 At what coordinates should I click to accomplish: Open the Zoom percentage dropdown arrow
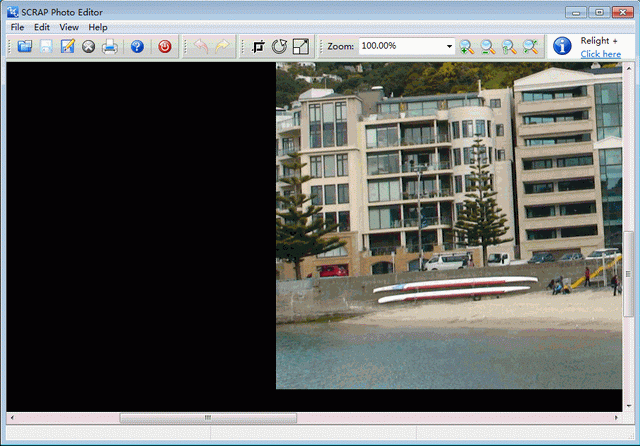click(x=449, y=46)
